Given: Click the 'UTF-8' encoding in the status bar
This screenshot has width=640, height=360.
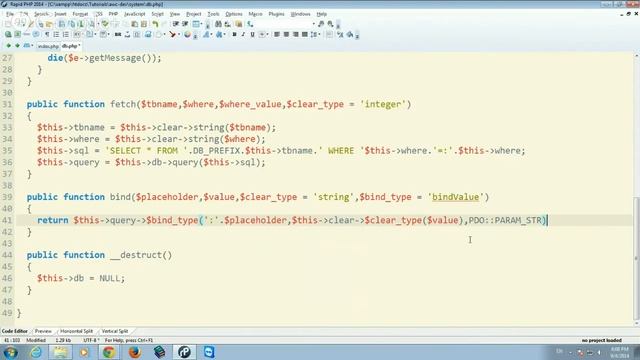Looking at the screenshot, I should coord(91,340).
